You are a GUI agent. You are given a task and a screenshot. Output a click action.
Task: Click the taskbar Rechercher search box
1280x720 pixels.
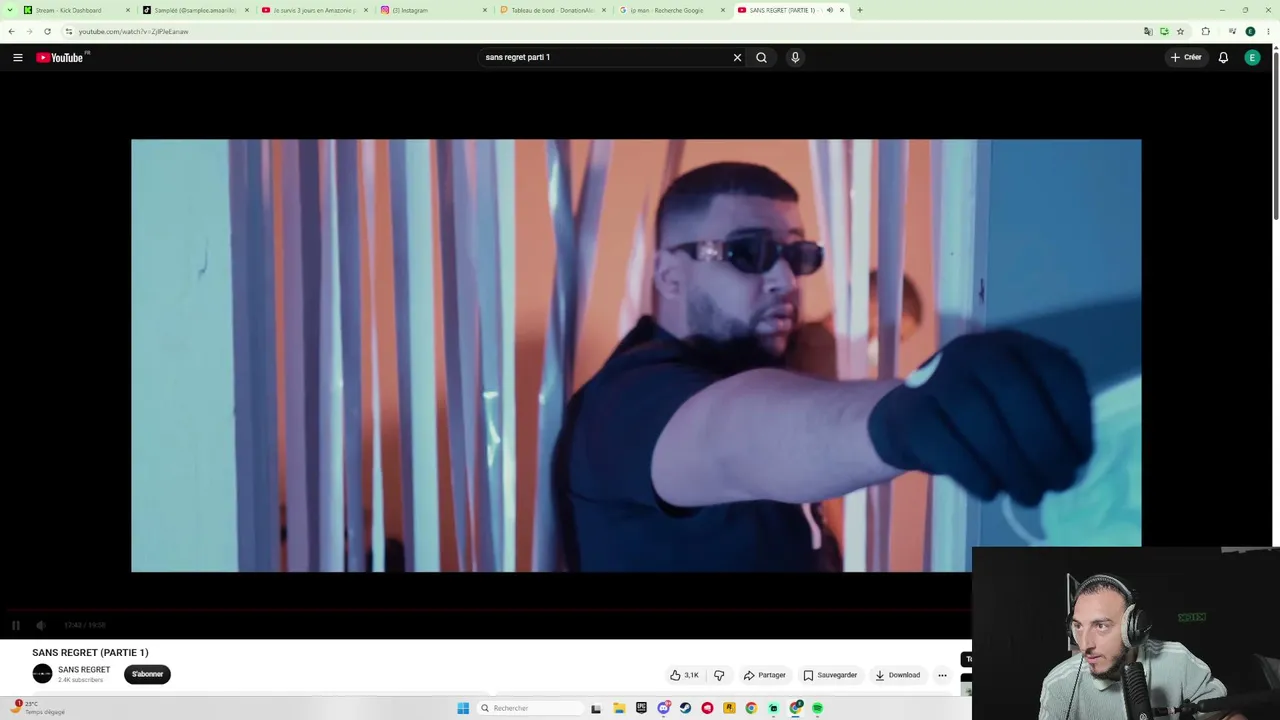coord(529,708)
